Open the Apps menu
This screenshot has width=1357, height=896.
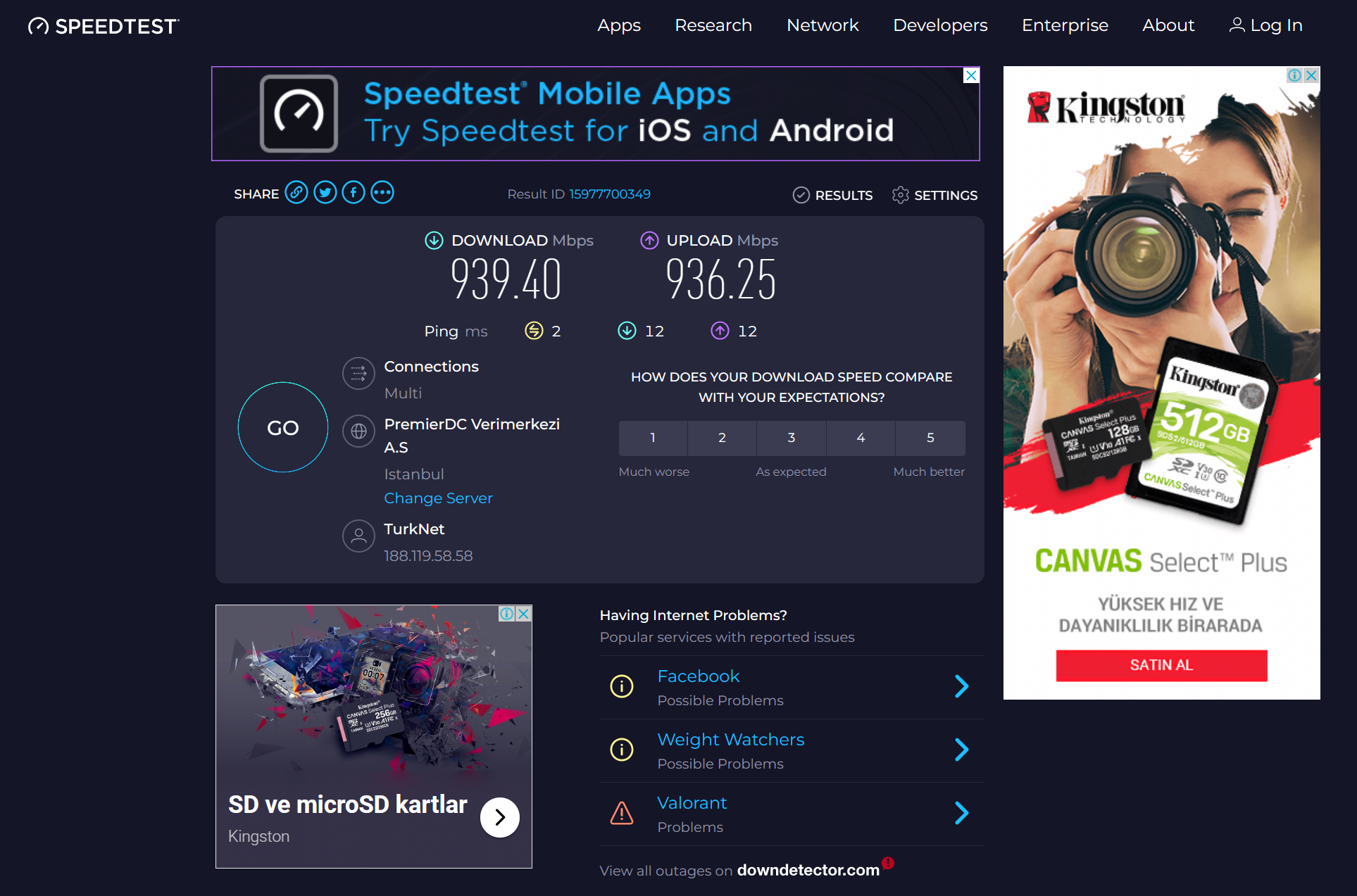click(x=619, y=25)
